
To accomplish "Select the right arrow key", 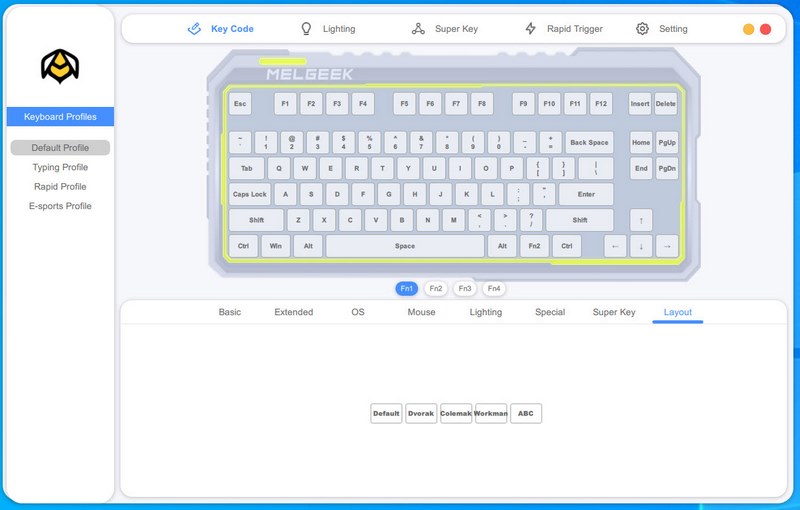I will [667, 246].
